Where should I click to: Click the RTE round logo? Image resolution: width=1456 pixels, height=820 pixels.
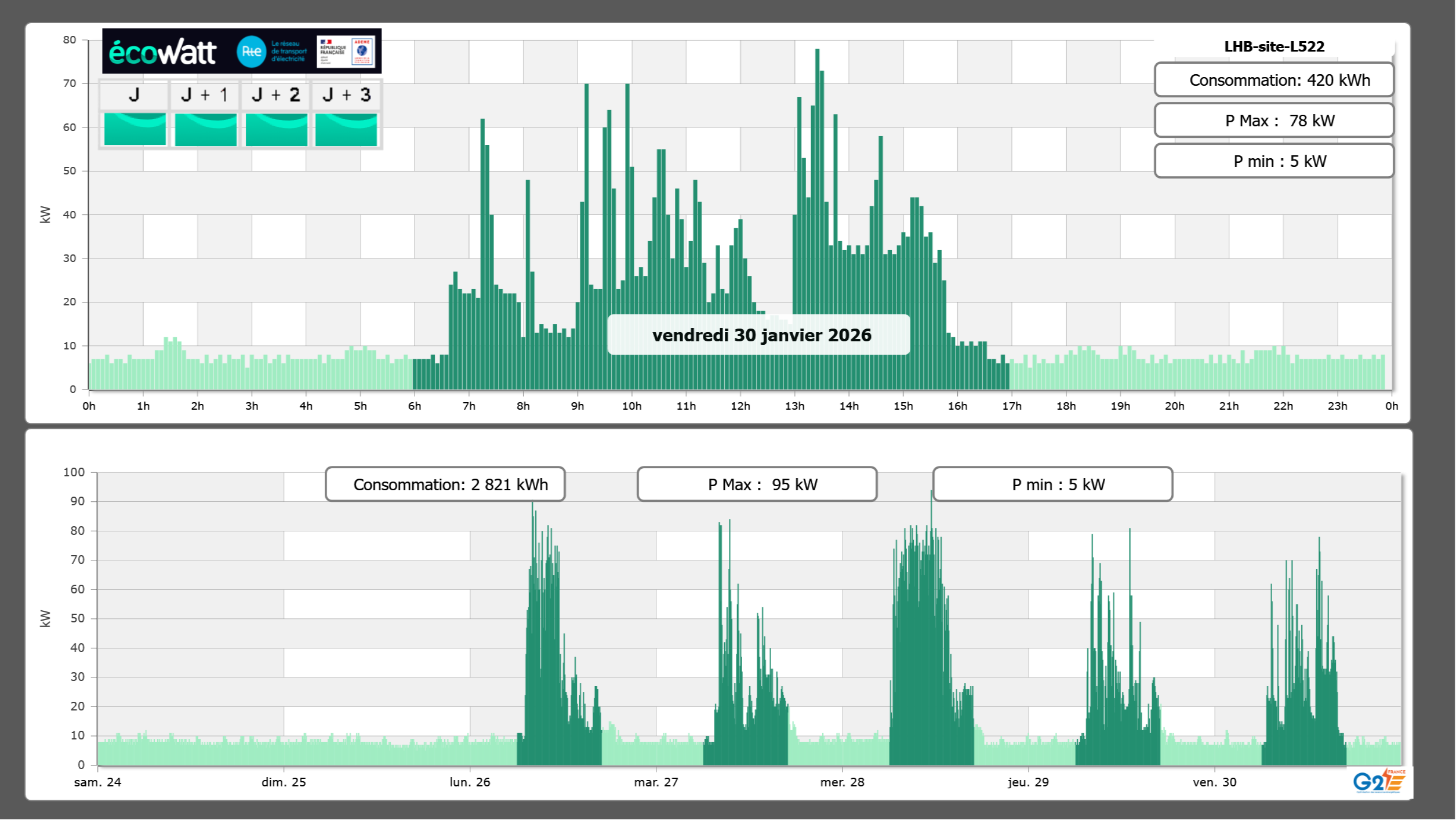coord(251,52)
